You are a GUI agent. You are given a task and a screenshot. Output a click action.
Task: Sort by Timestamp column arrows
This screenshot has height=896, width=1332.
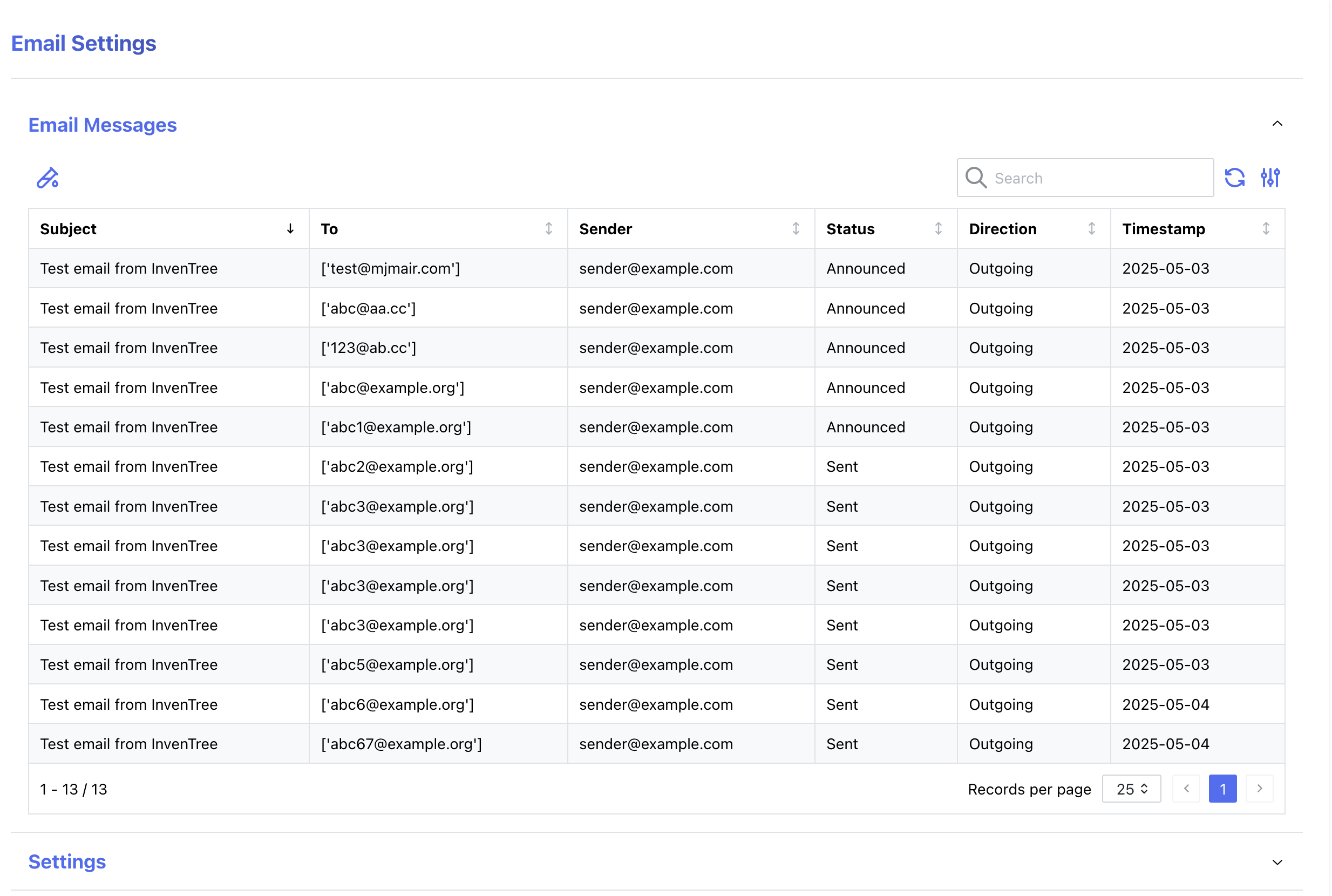click(1266, 228)
